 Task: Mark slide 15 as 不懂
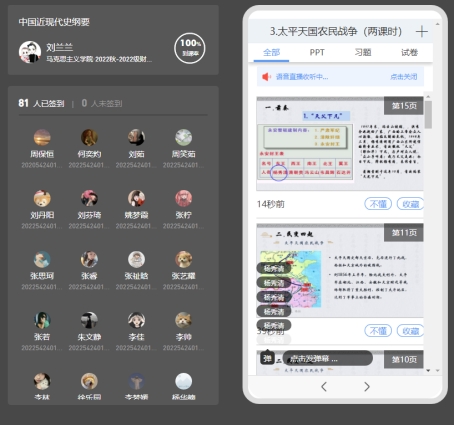click(x=378, y=204)
